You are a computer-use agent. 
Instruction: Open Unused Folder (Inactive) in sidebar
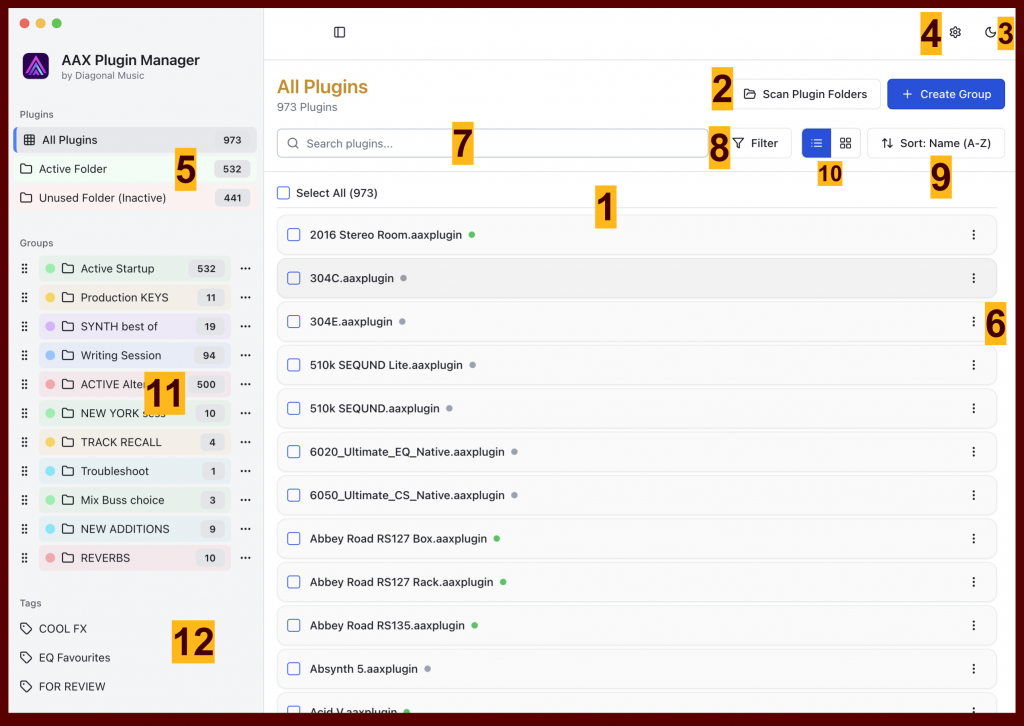pyautogui.click(x=102, y=198)
